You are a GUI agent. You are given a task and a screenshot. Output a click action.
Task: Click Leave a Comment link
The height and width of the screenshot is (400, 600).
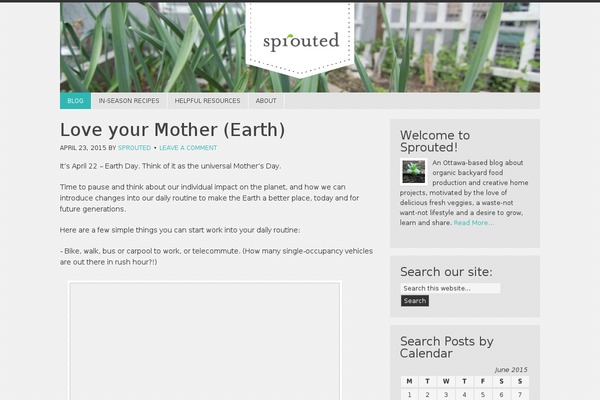[x=188, y=148]
